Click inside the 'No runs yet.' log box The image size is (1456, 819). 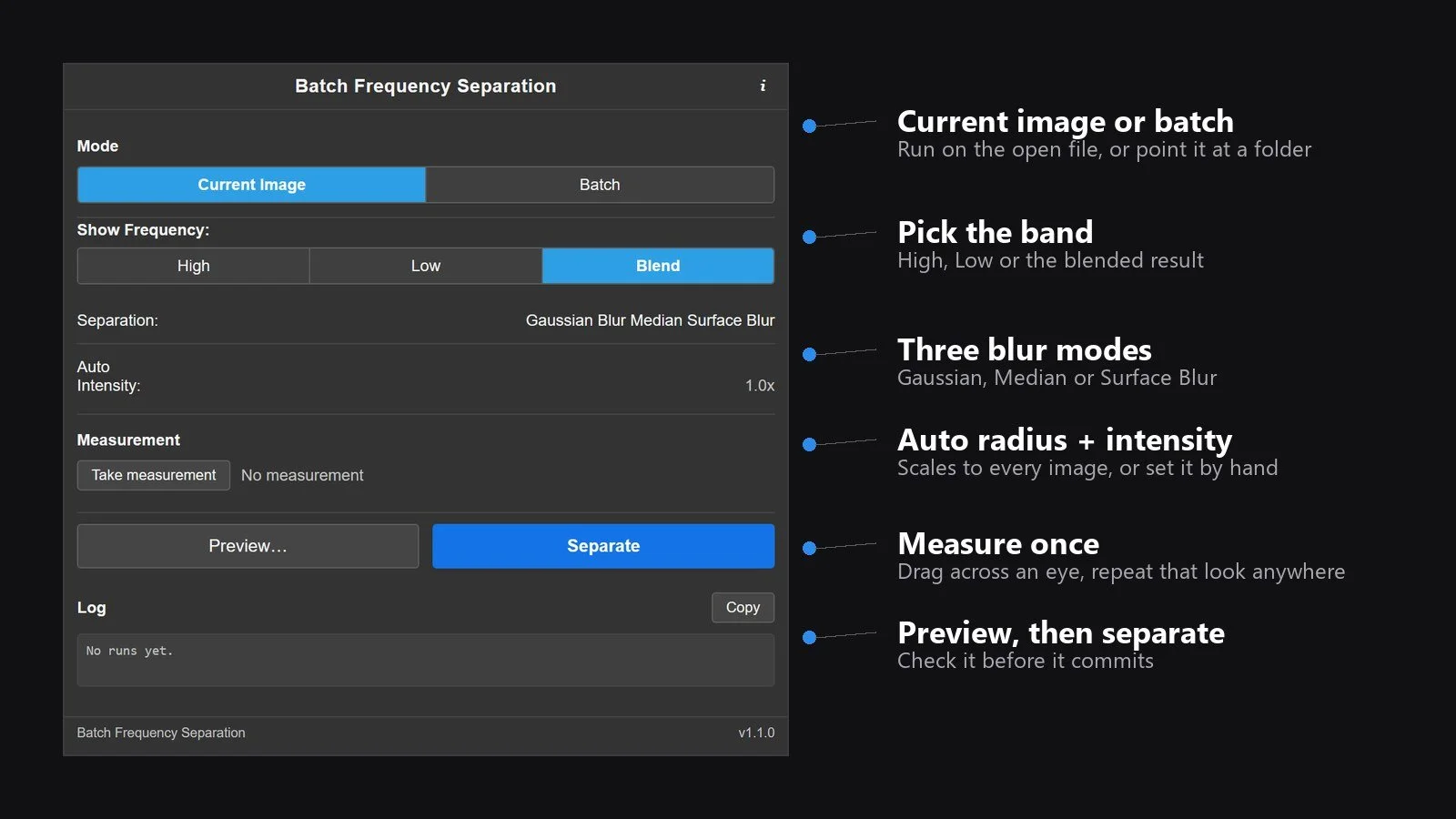[426, 660]
